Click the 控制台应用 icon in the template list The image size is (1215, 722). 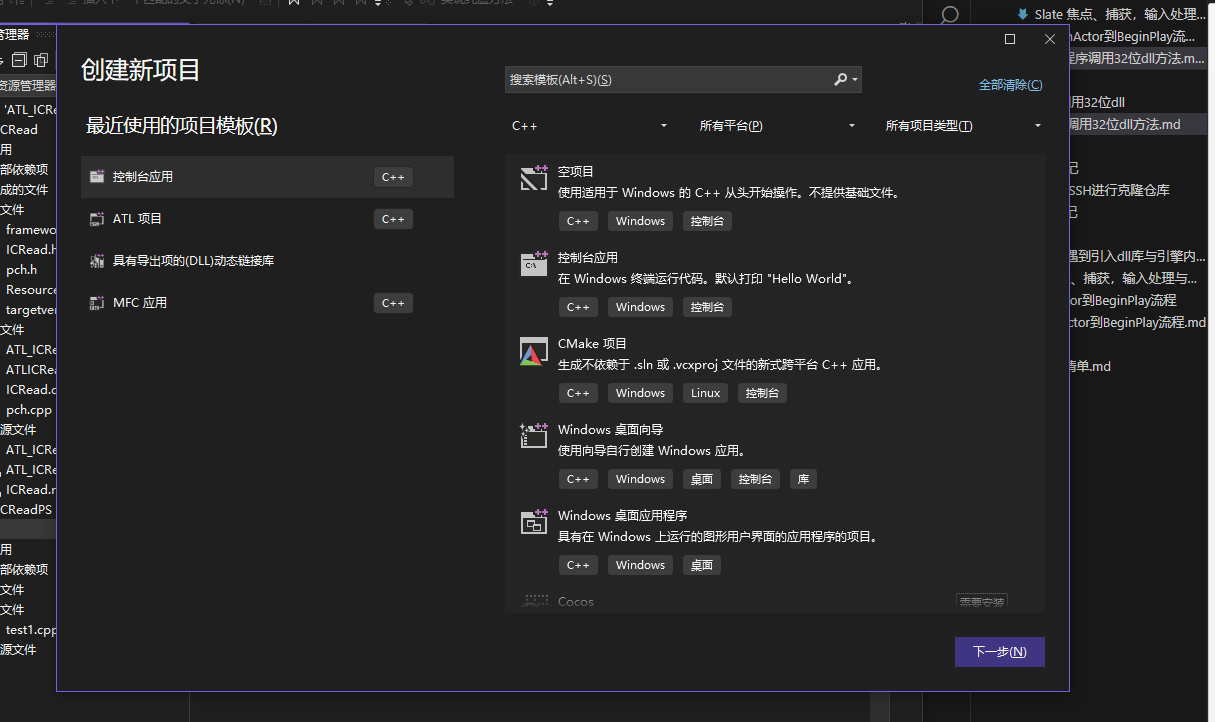(x=534, y=264)
